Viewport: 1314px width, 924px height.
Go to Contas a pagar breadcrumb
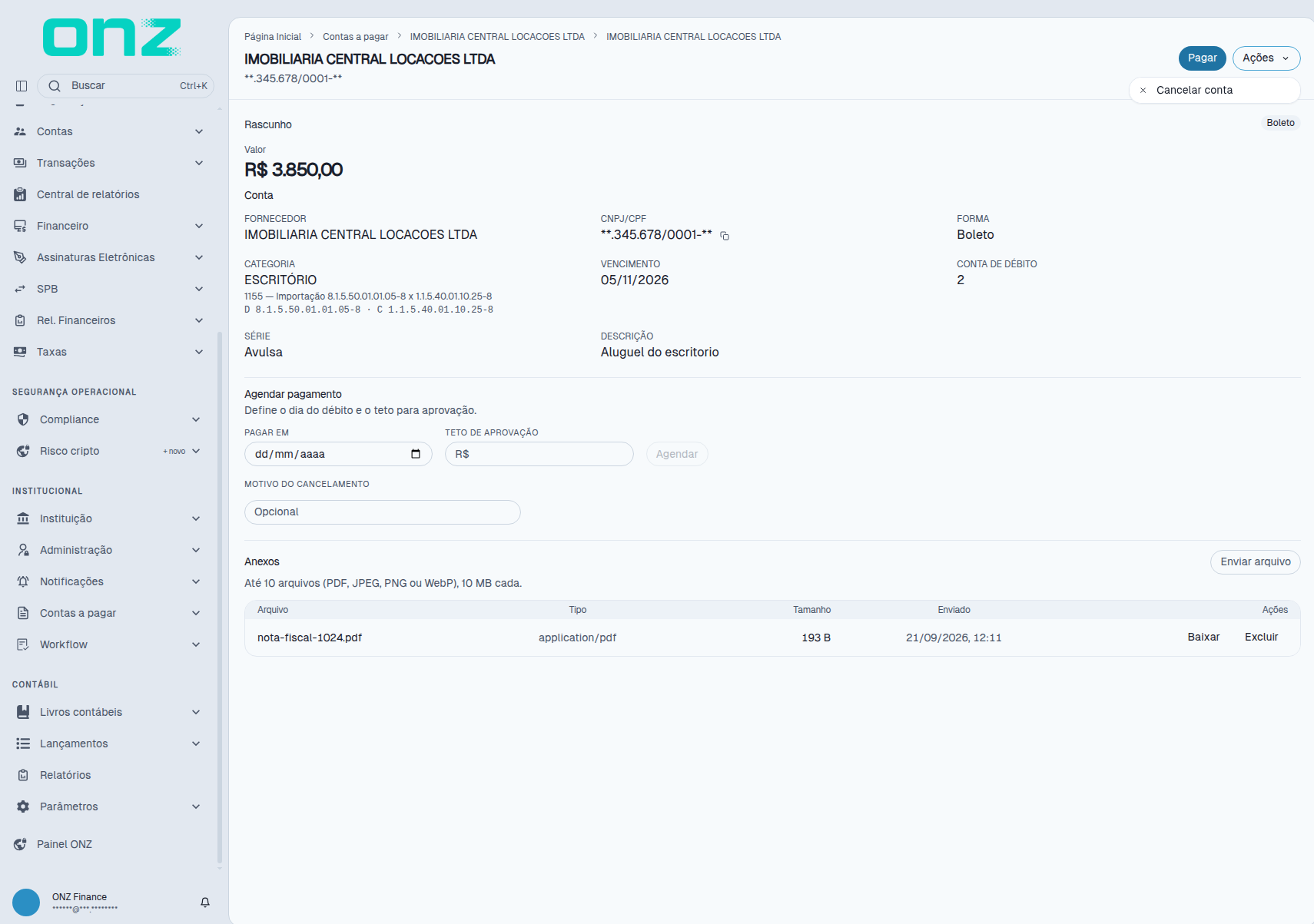(x=355, y=37)
